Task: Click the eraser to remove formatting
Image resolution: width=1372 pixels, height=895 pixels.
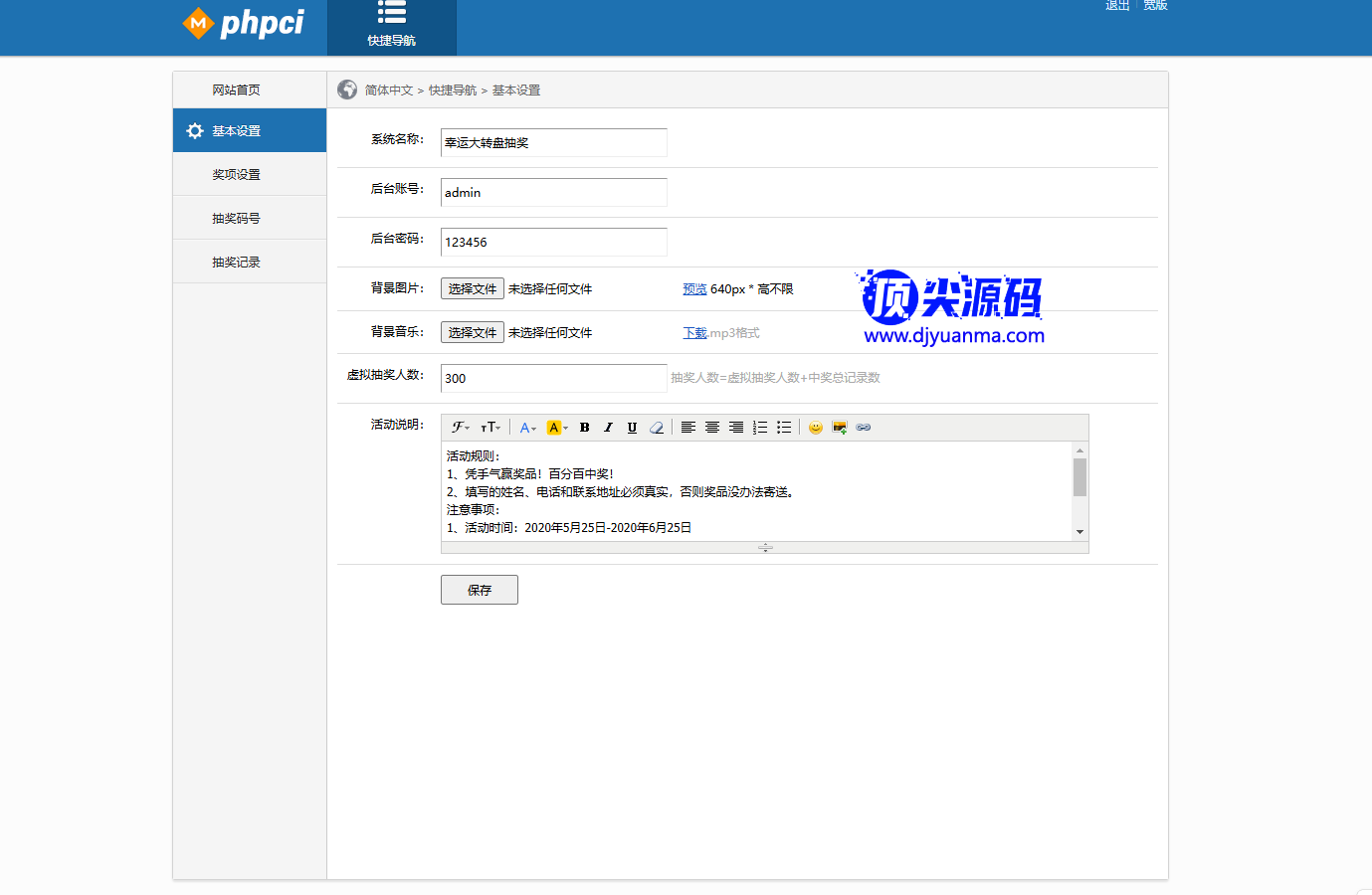Action: pos(657,428)
